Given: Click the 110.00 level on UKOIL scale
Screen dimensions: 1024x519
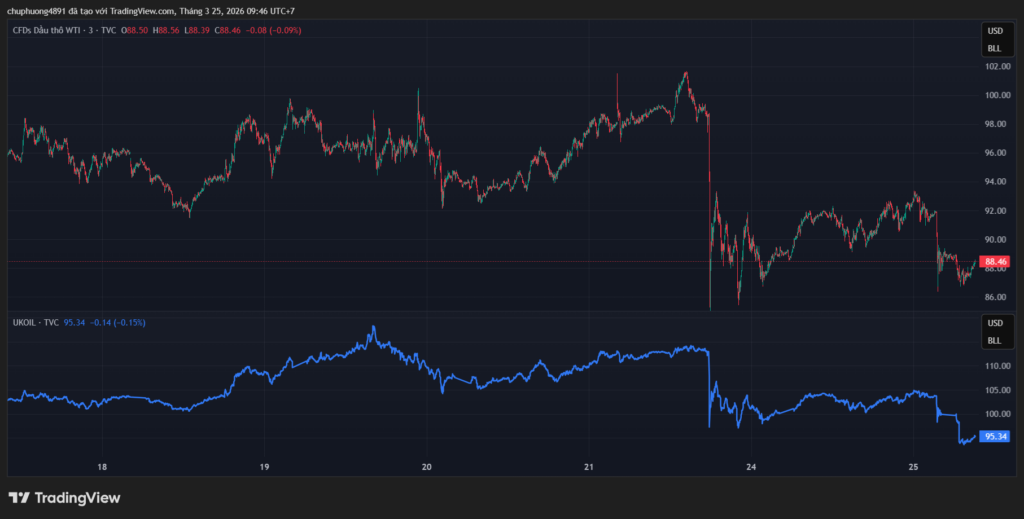Looking at the screenshot, I should (x=995, y=366).
